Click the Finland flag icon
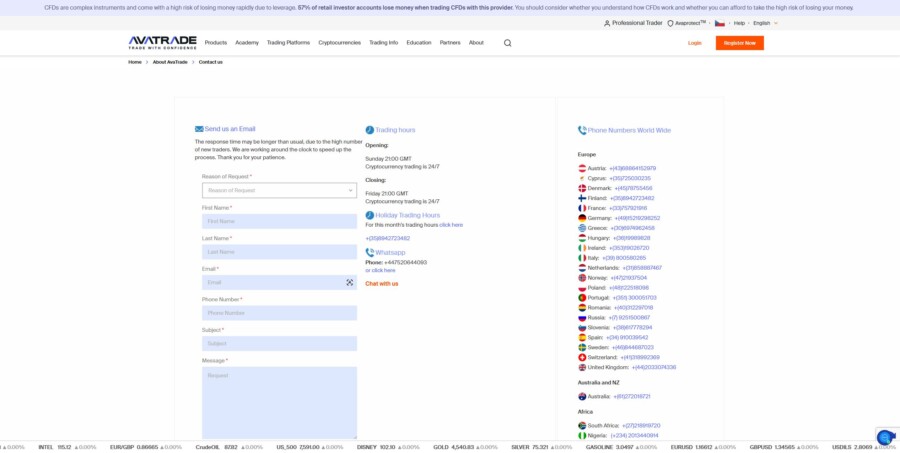The height and width of the screenshot is (453, 900). click(582, 198)
